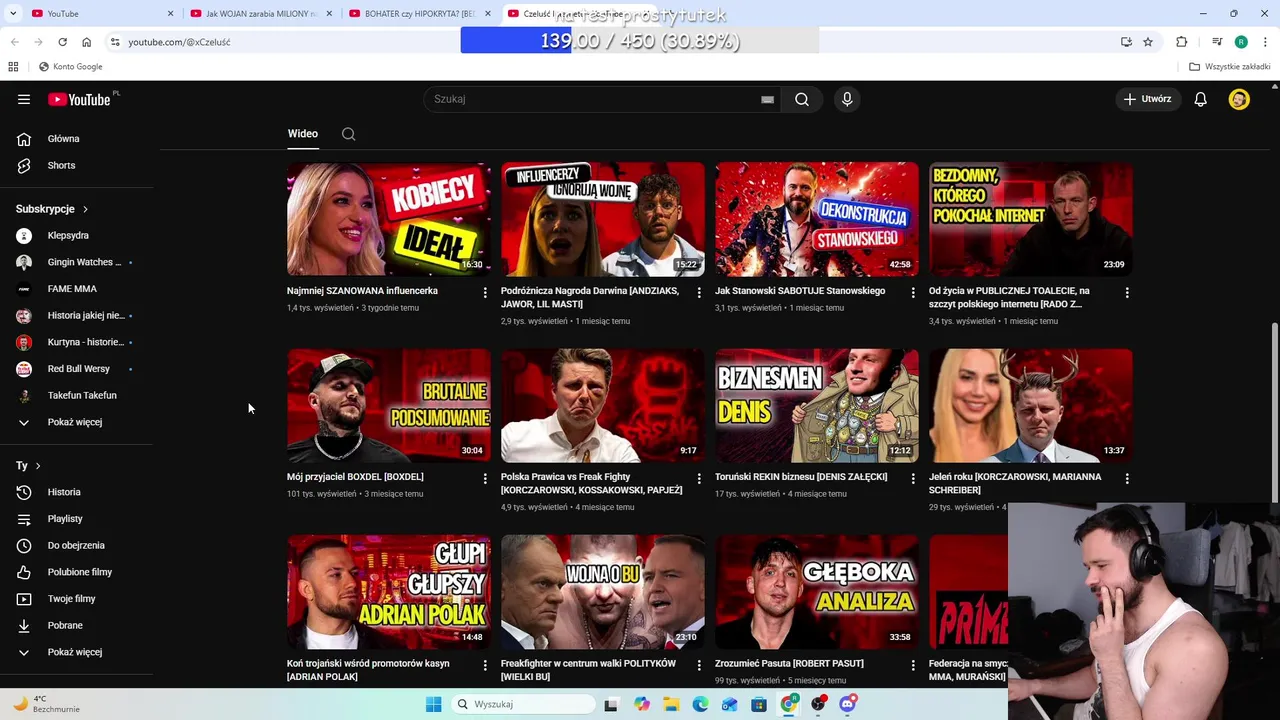The image size is (1280, 720).
Task: Open the YouTube hamburger guide menu
Action: (x=24, y=99)
